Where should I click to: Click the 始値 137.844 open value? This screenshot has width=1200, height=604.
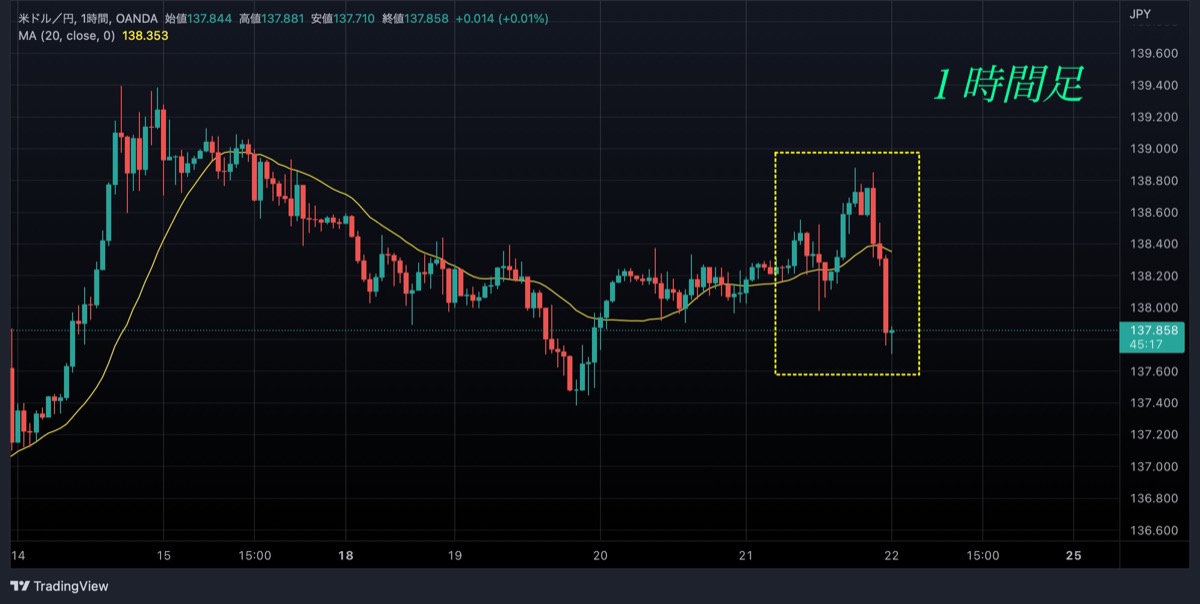pos(197,18)
